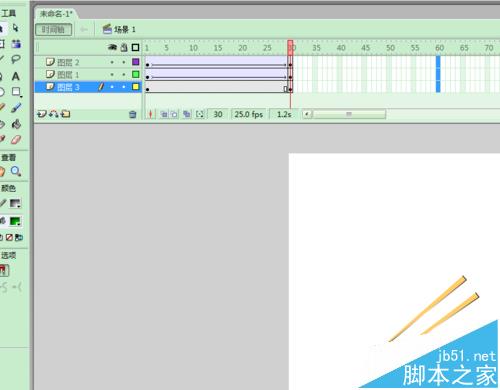Image resolution: width=500 pixels, height=390 pixels.
Task: Click the yellow outline swatch of 图层 3
Action: (136, 87)
